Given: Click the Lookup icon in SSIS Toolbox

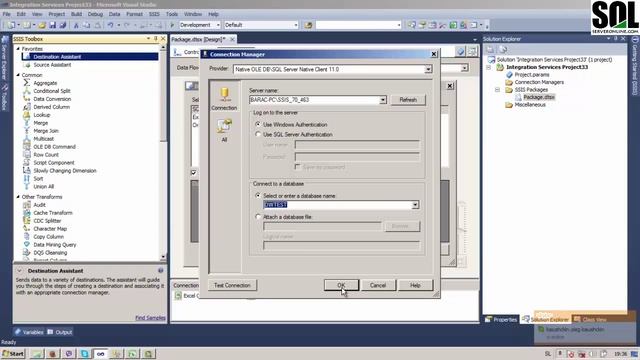Looking at the screenshot, I should point(27,115).
